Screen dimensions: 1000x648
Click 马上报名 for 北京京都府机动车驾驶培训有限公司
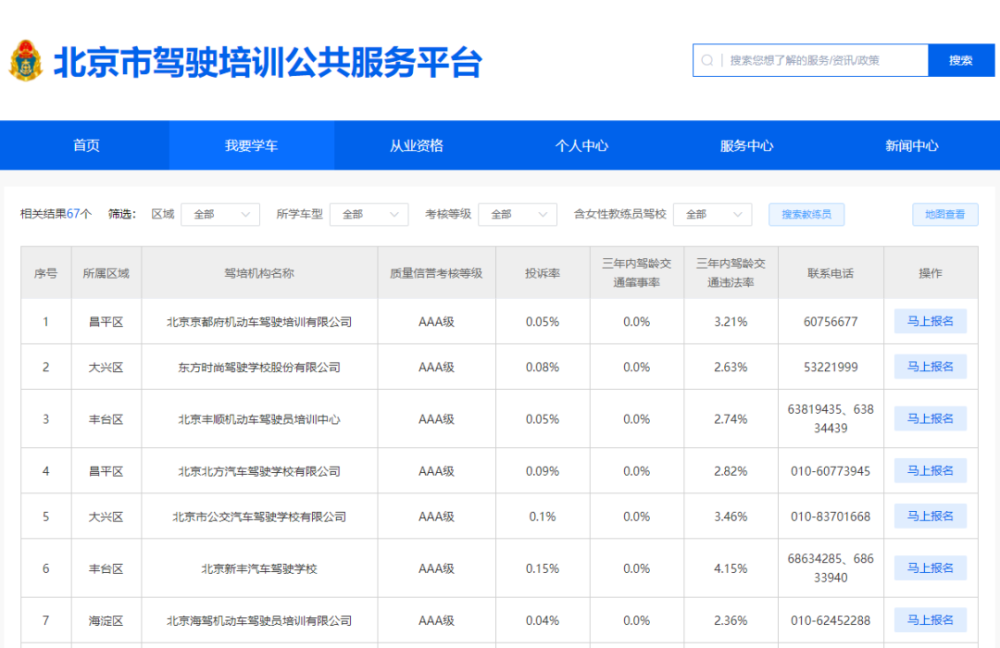pos(930,321)
